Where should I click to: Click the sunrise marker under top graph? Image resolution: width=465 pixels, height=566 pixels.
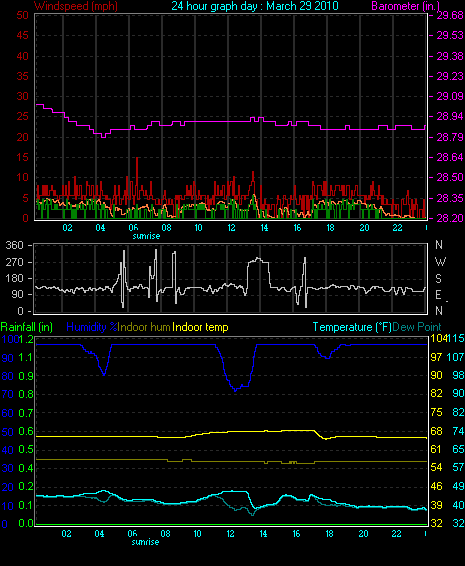(x=146, y=236)
